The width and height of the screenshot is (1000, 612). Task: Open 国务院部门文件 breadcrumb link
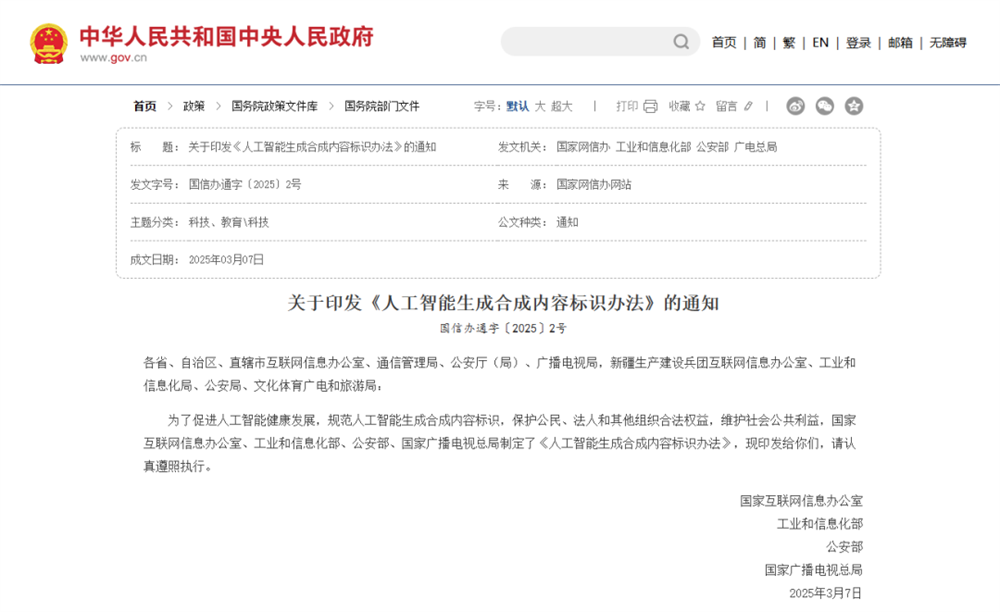point(382,106)
